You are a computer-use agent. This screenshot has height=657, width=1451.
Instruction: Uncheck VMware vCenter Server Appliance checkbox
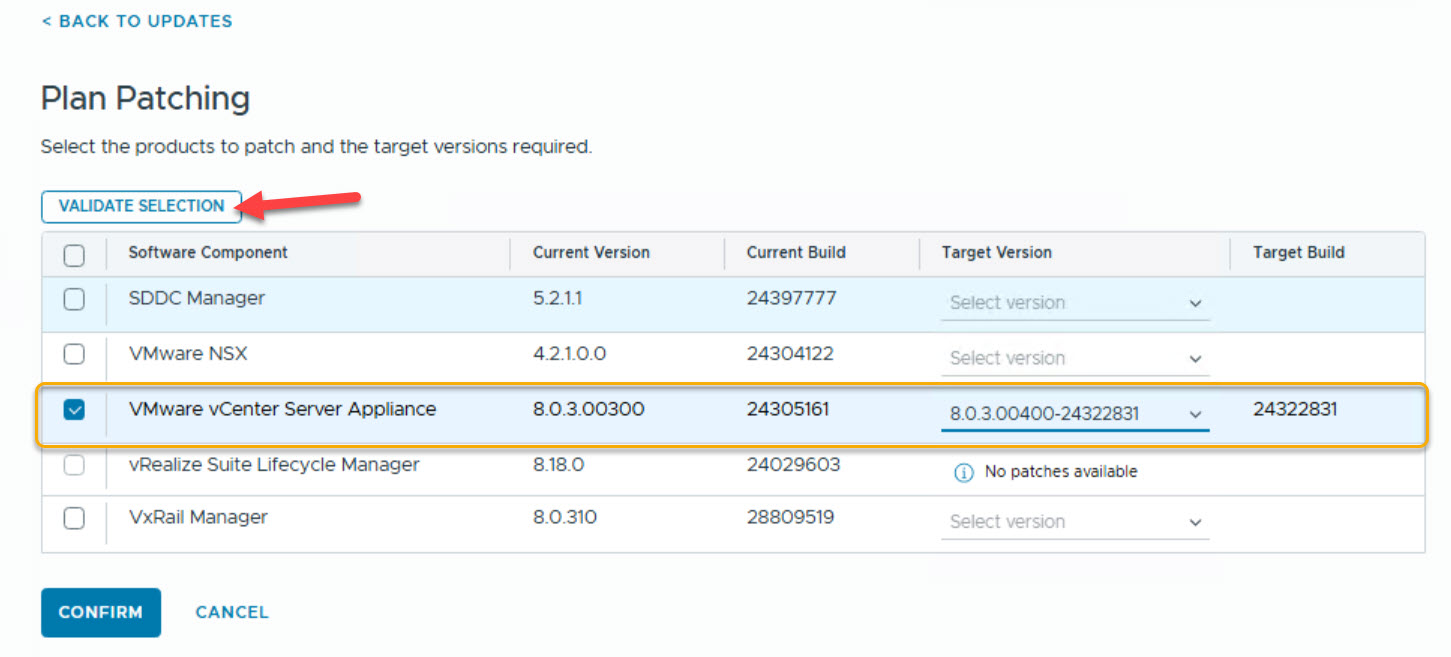pos(74,410)
